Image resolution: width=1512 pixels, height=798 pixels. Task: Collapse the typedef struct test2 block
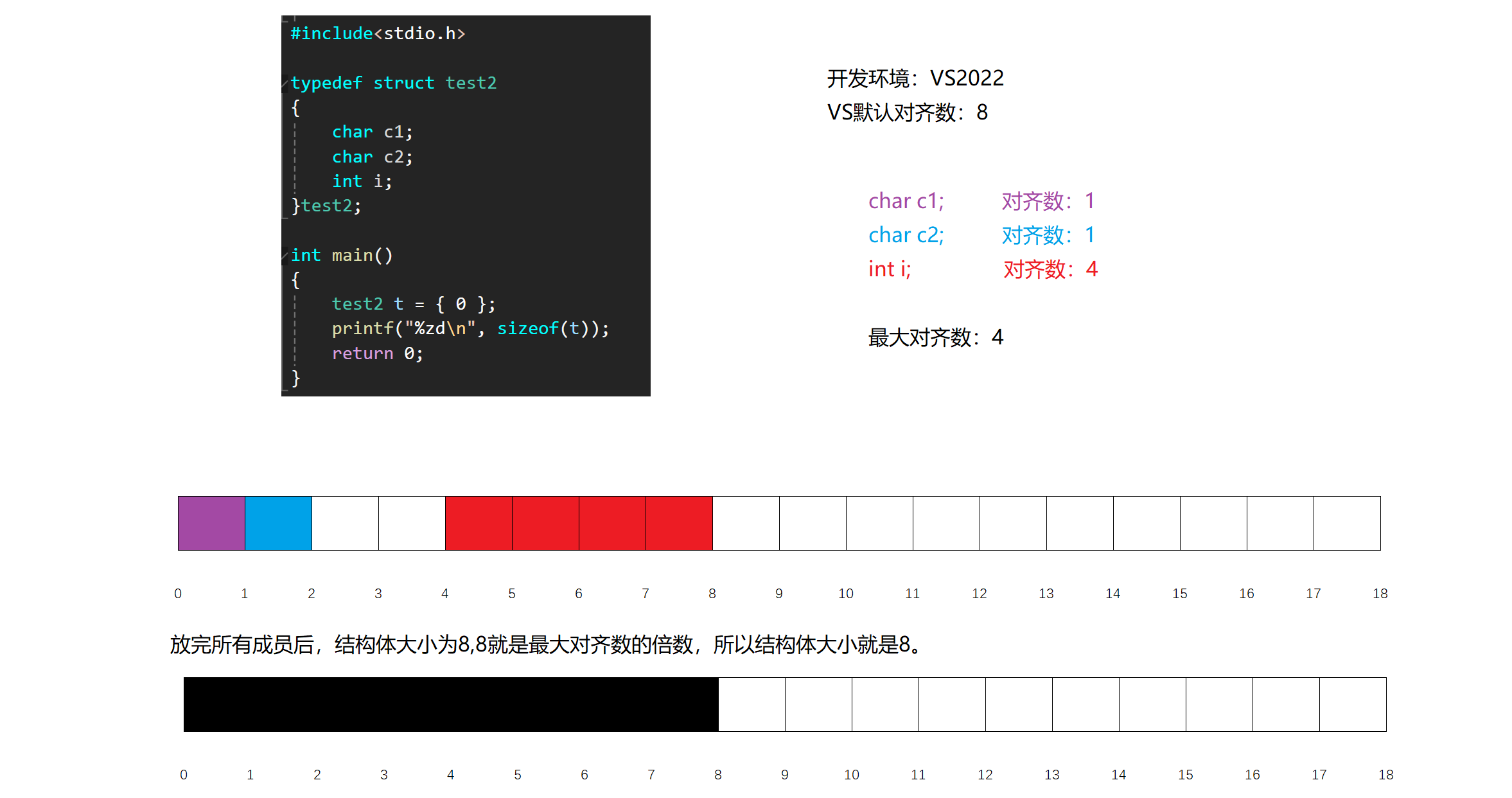(285, 83)
